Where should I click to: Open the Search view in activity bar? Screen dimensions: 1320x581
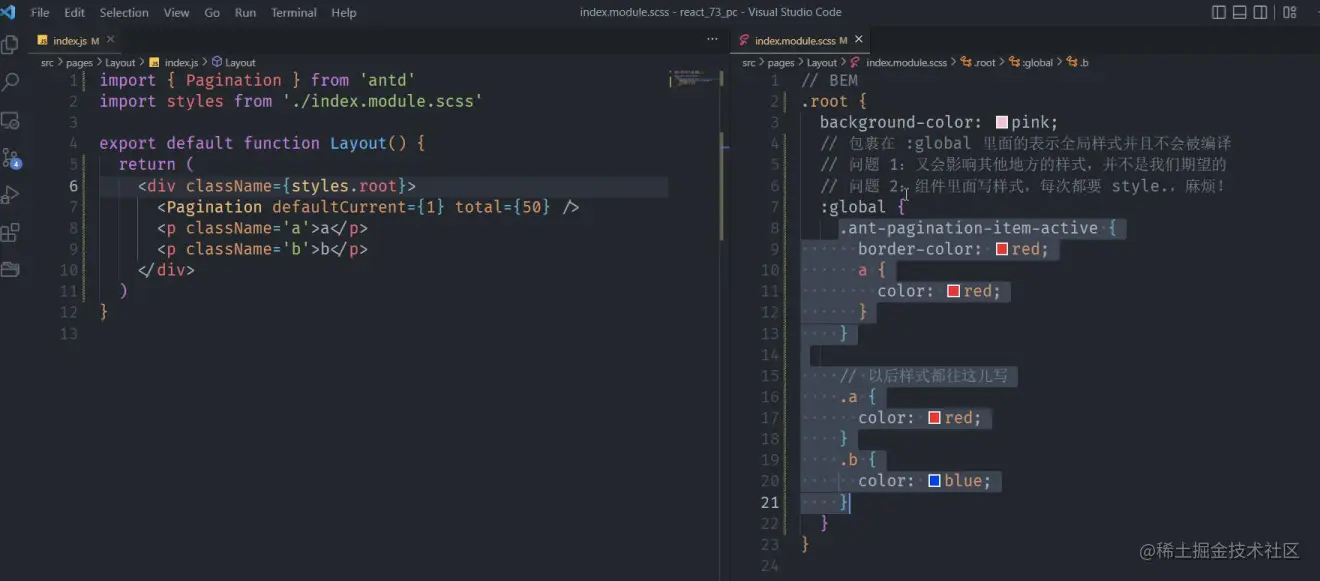[10, 82]
